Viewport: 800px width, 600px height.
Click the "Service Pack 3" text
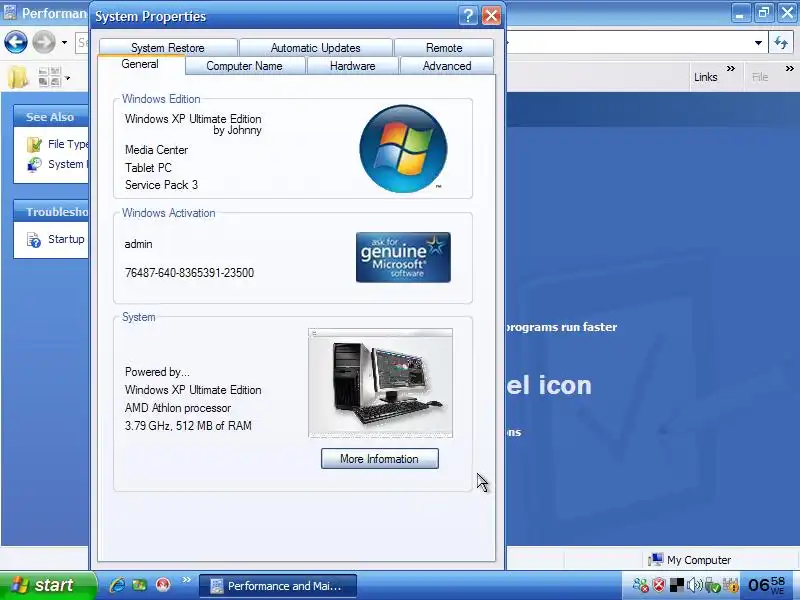(161, 185)
